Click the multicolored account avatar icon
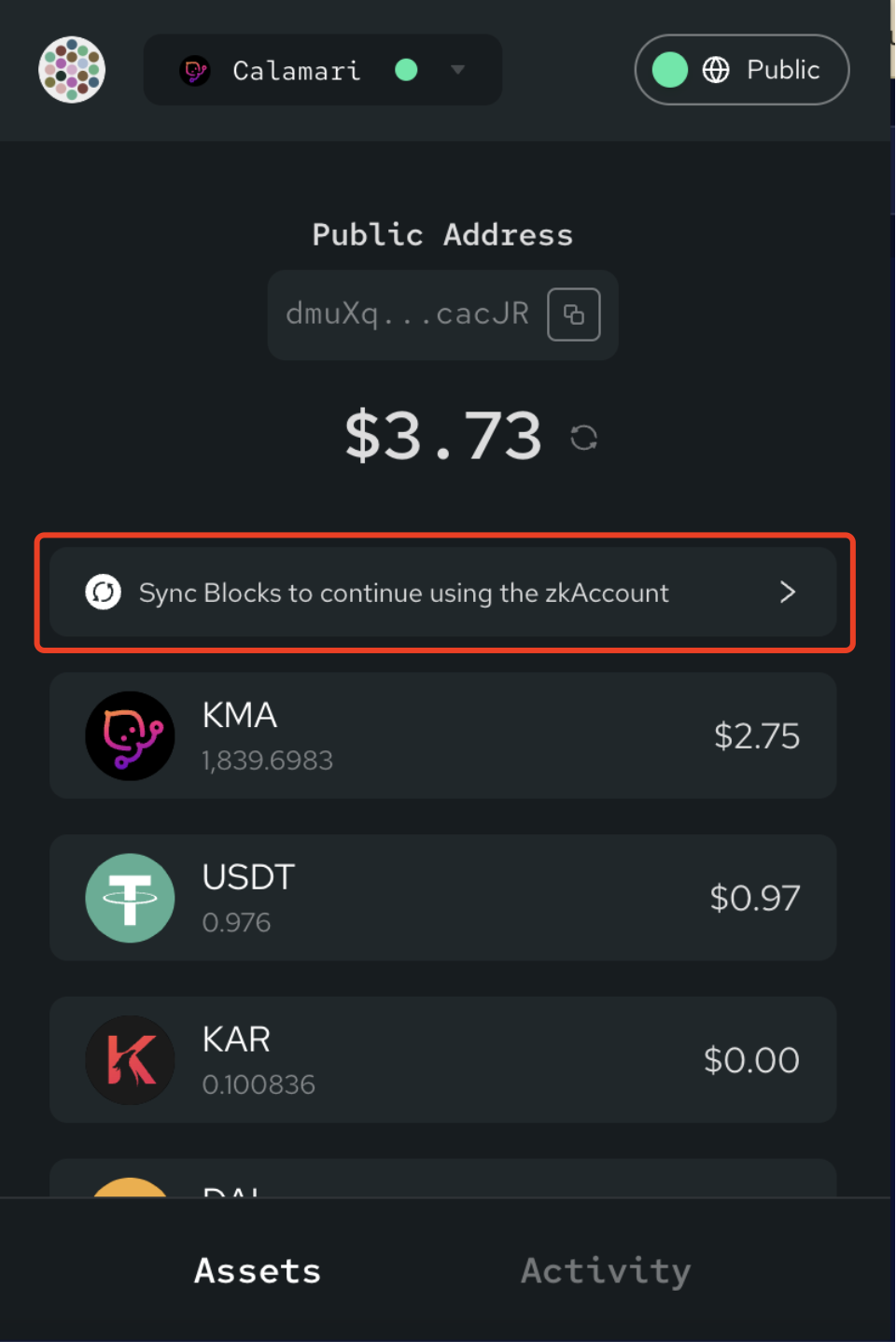Screen dimensions: 896x1342 click(72, 70)
